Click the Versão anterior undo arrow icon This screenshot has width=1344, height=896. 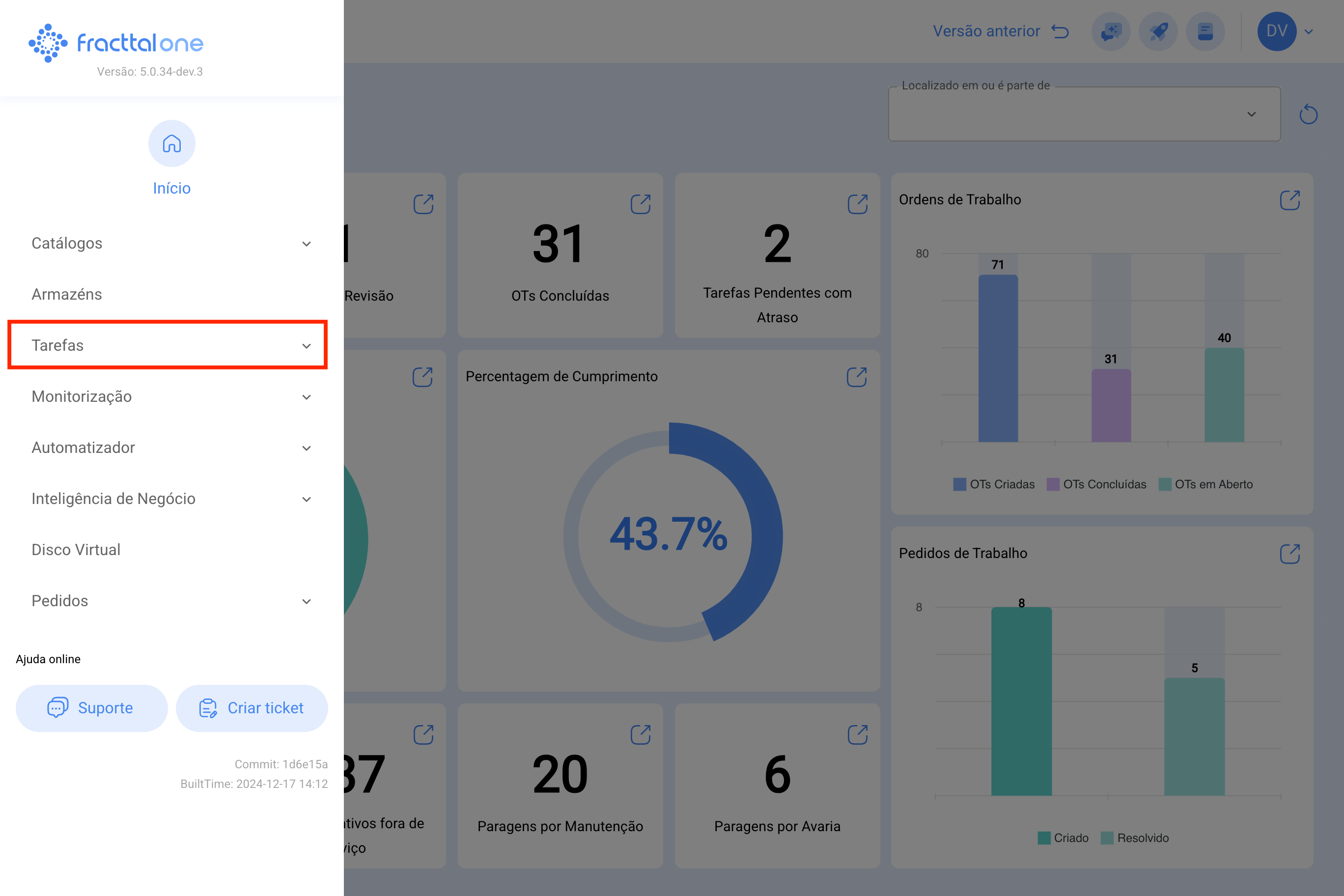[x=1060, y=31]
